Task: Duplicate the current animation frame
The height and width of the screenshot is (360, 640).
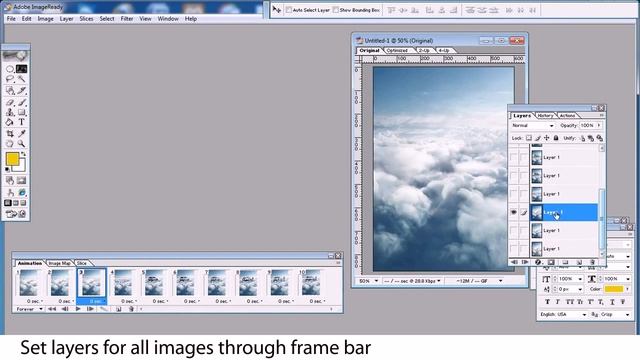Action: (118, 309)
